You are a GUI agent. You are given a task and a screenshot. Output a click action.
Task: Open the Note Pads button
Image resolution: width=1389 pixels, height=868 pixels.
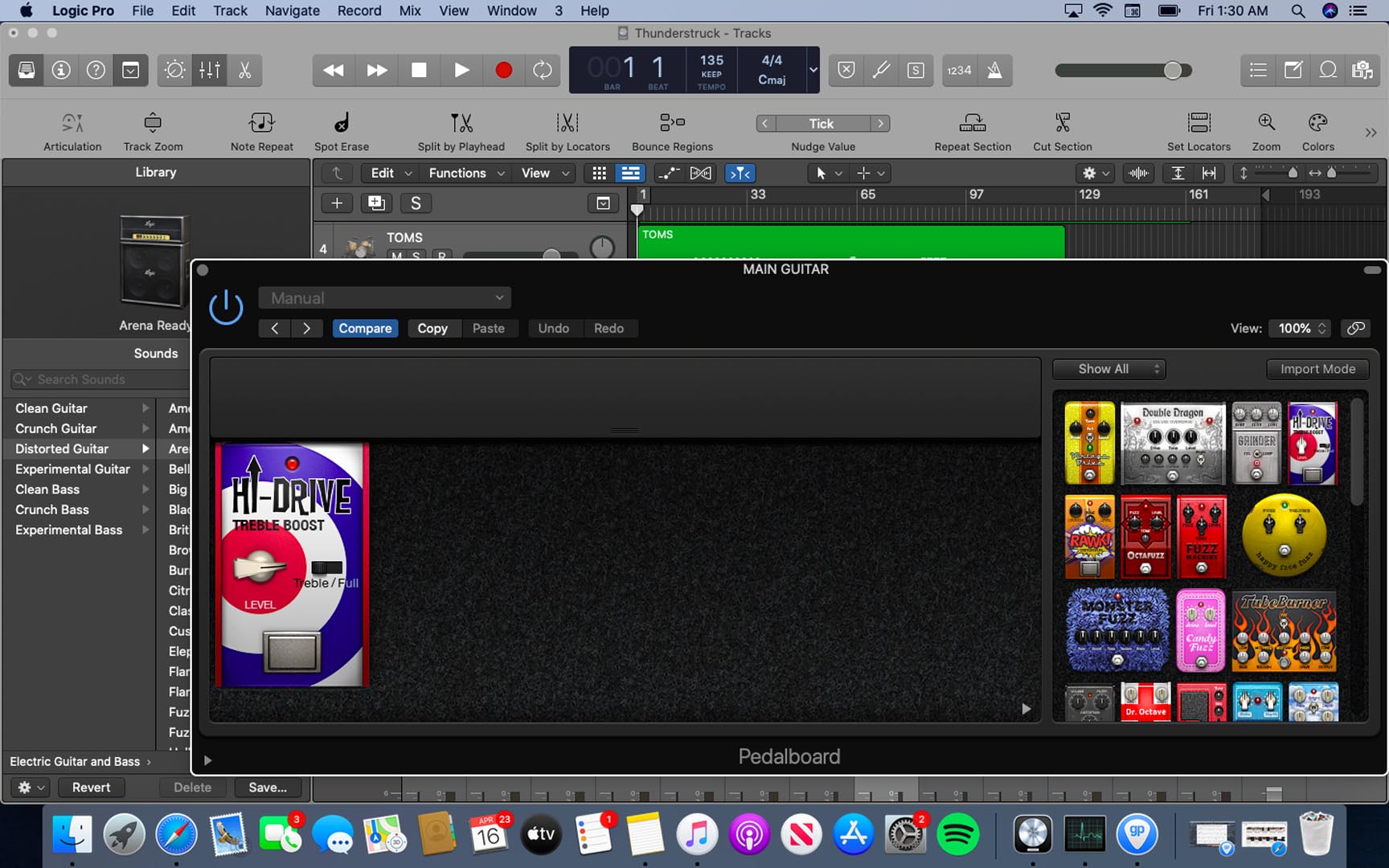point(1293,70)
